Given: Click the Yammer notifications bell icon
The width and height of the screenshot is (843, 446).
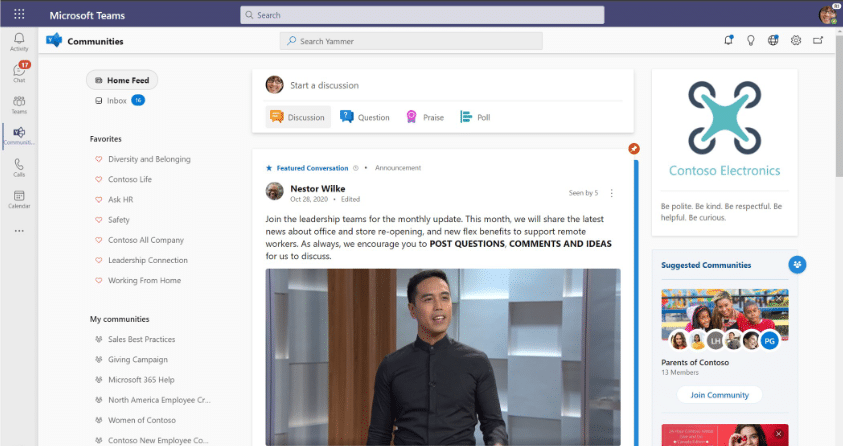Looking at the screenshot, I should (728, 41).
